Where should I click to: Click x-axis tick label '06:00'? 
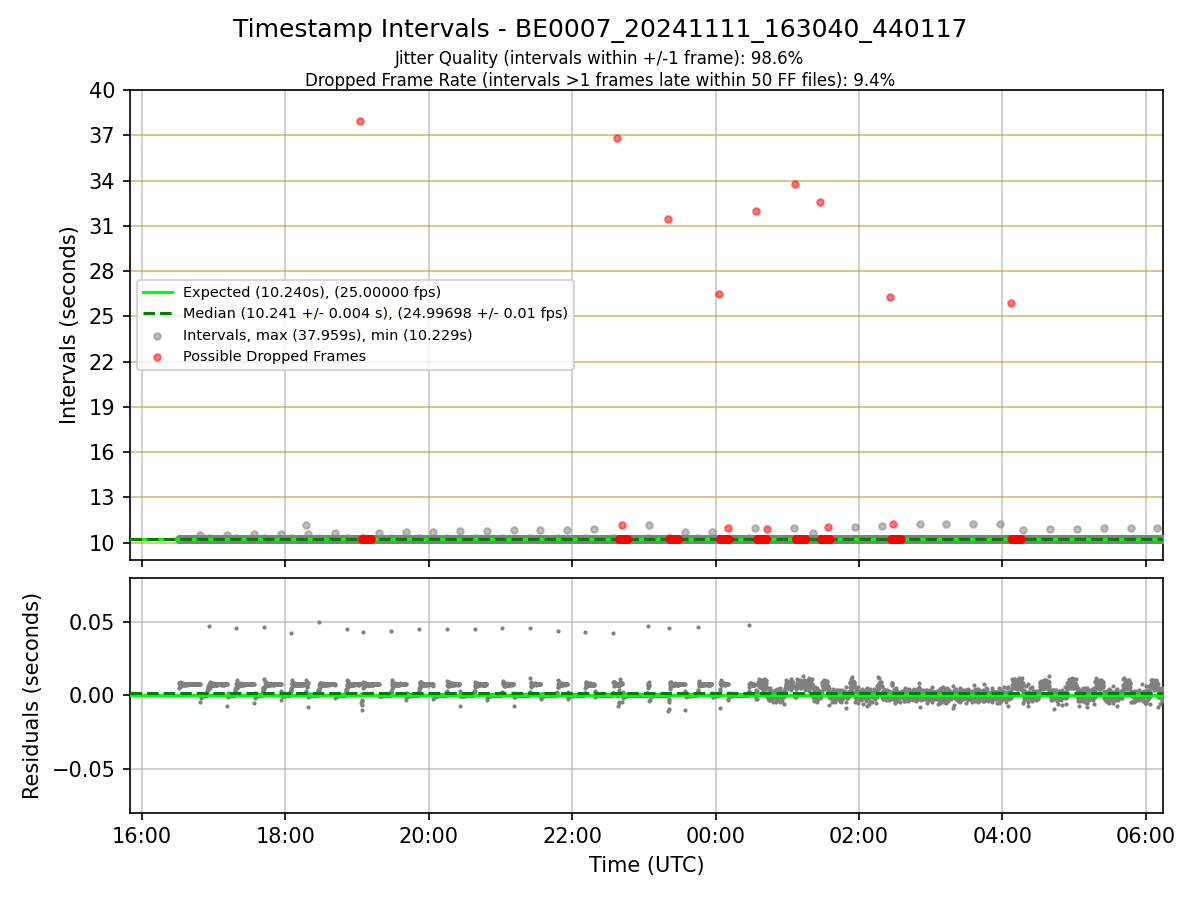tap(1146, 835)
